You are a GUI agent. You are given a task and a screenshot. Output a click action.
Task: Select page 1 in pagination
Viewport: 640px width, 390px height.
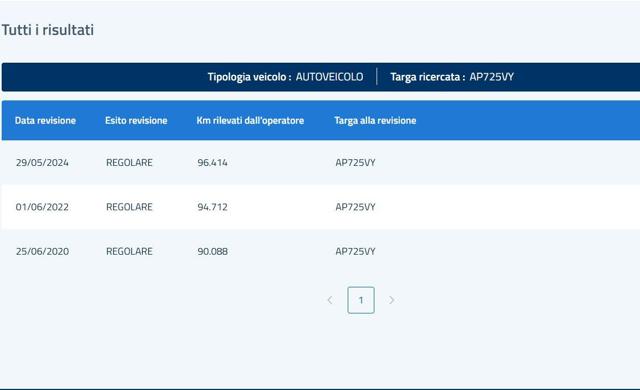click(x=361, y=300)
